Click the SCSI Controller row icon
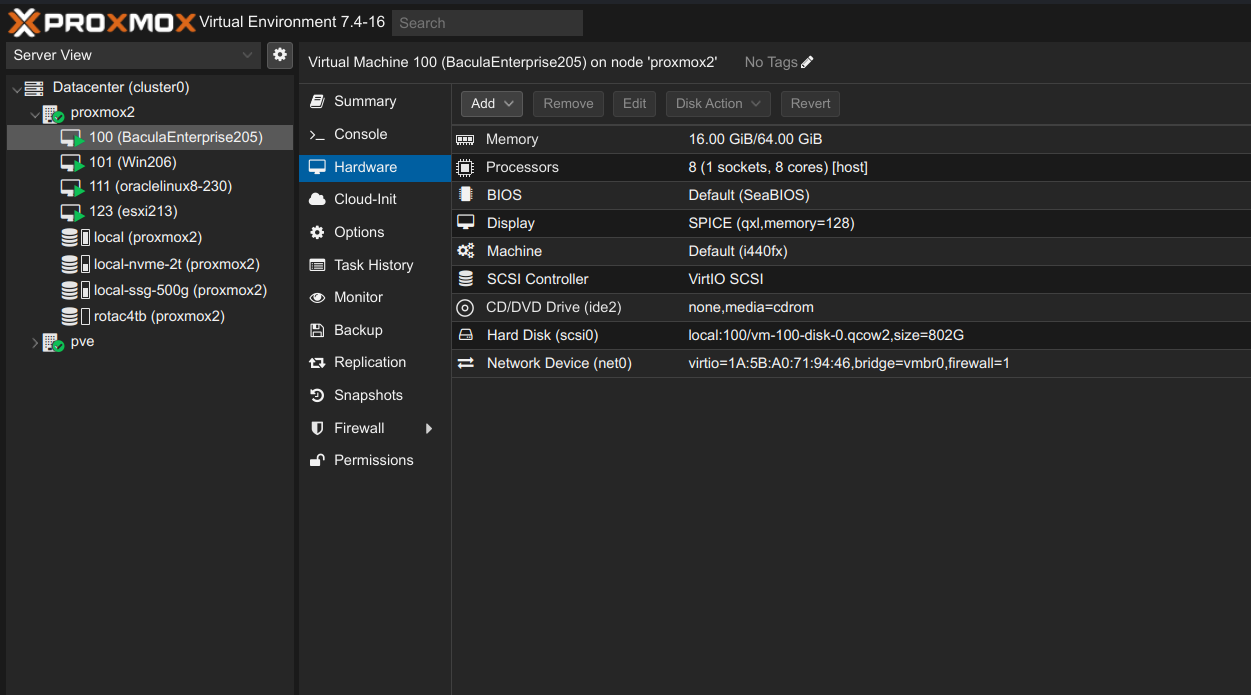This screenshot has height=695, width=1251. coord(465,279)
